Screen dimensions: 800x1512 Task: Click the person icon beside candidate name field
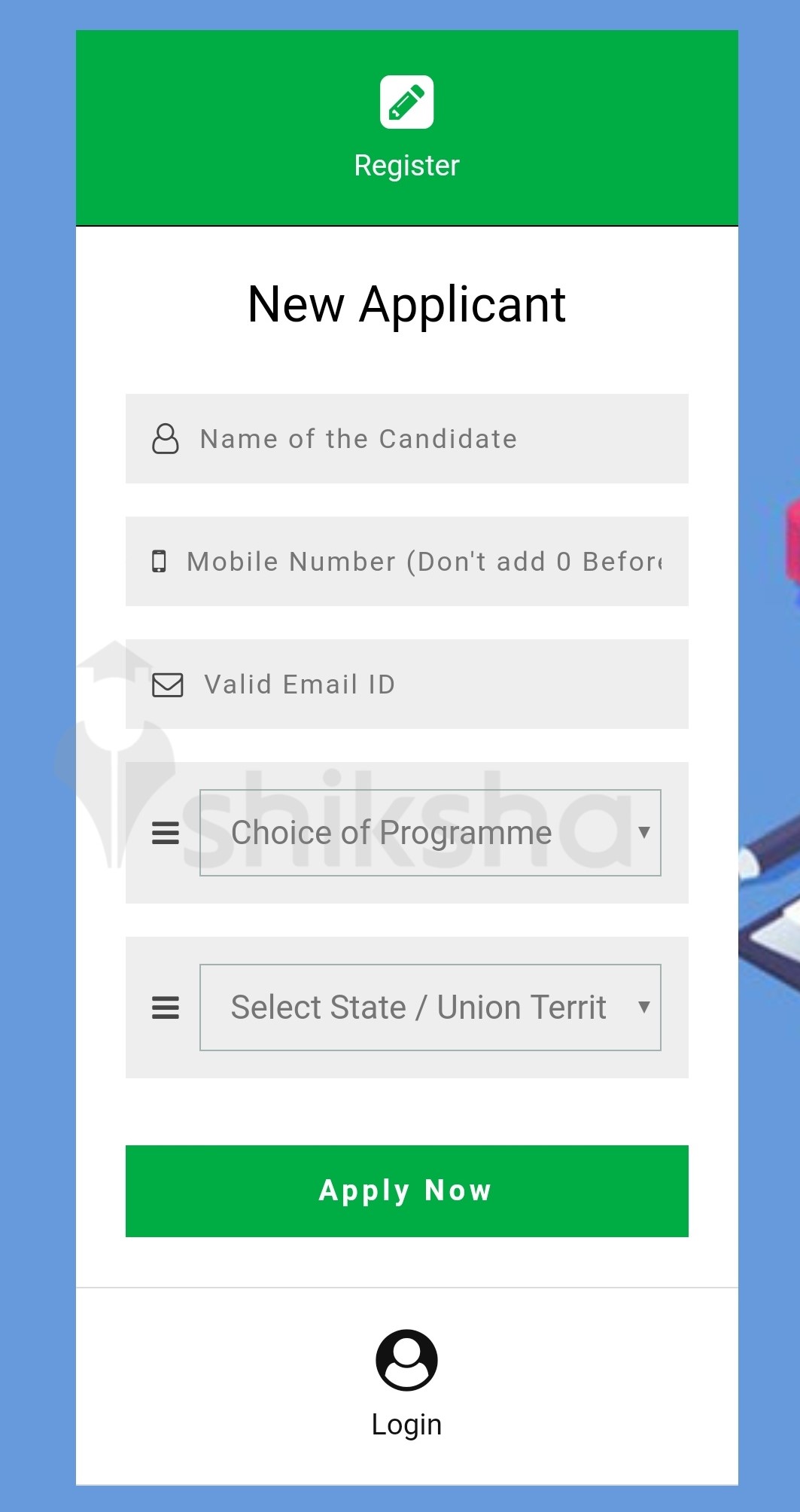[166, 437]
